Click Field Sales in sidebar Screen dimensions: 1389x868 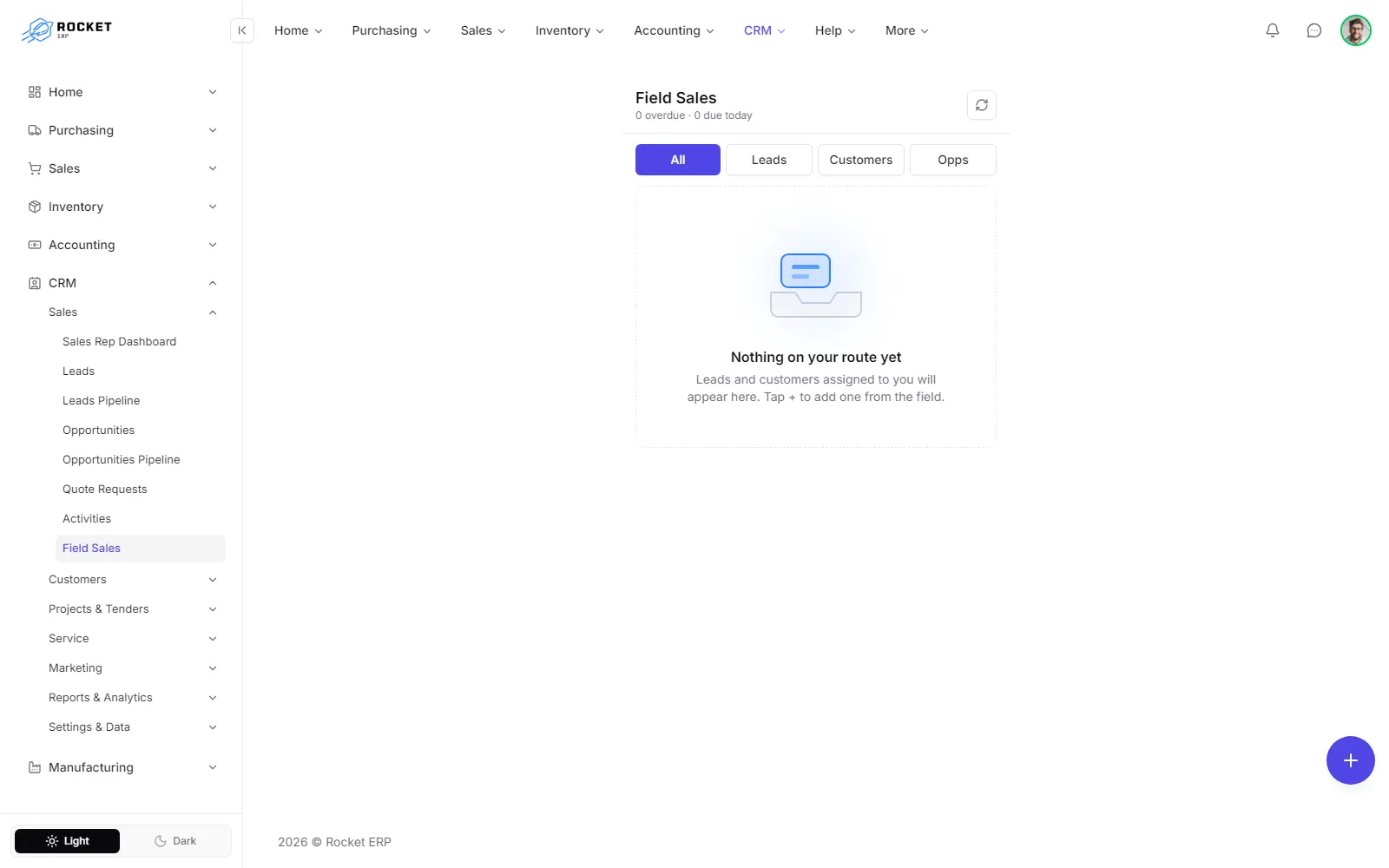pyautogui.click(x=141, y=549)
